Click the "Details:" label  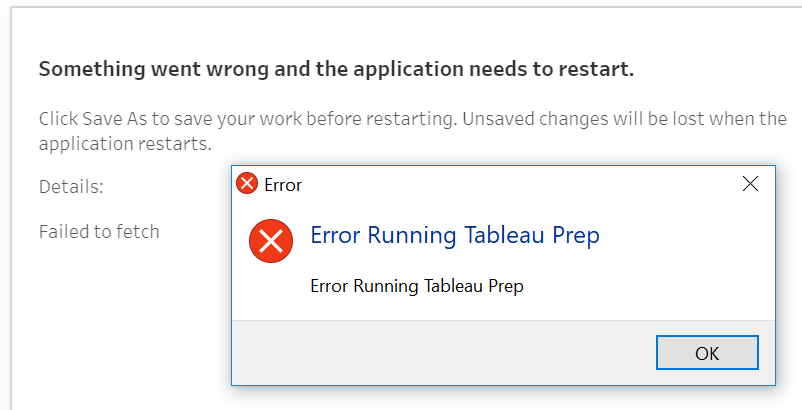point(71,186)
